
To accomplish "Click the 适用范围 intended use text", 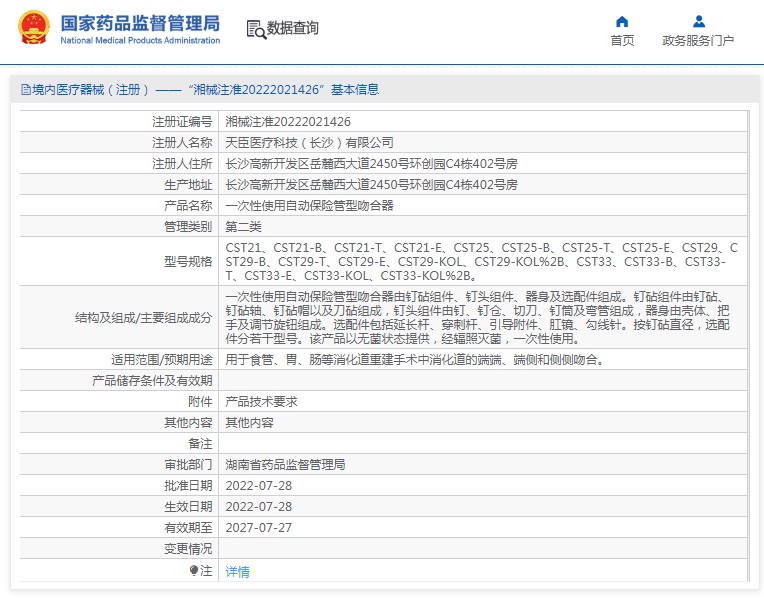I will click(x=415, y=360).
